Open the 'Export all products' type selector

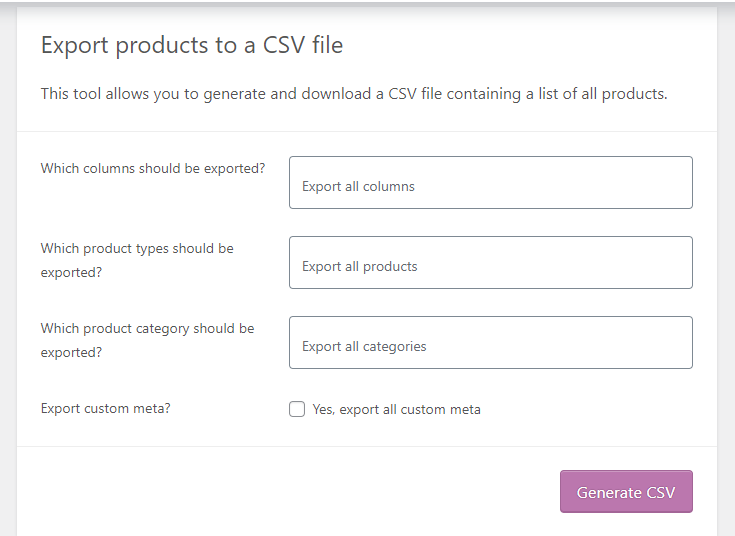point(490,262)
